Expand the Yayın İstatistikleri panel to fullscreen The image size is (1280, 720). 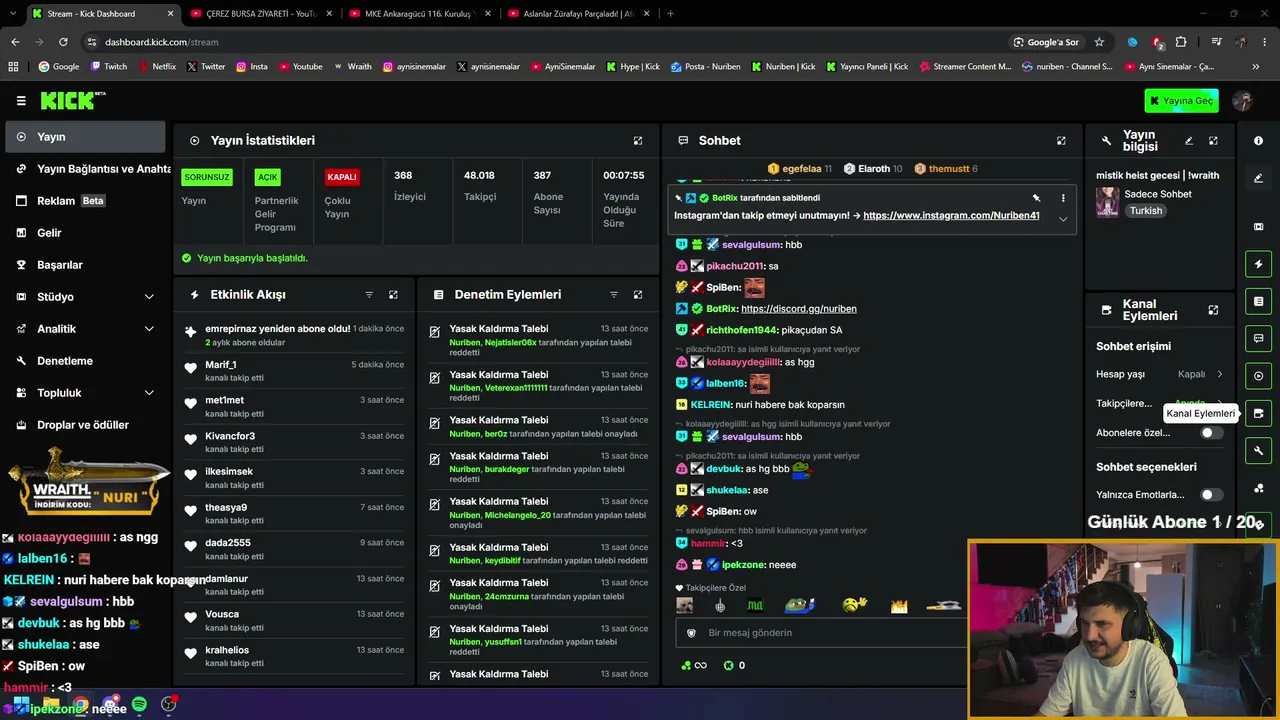(638, 141)
